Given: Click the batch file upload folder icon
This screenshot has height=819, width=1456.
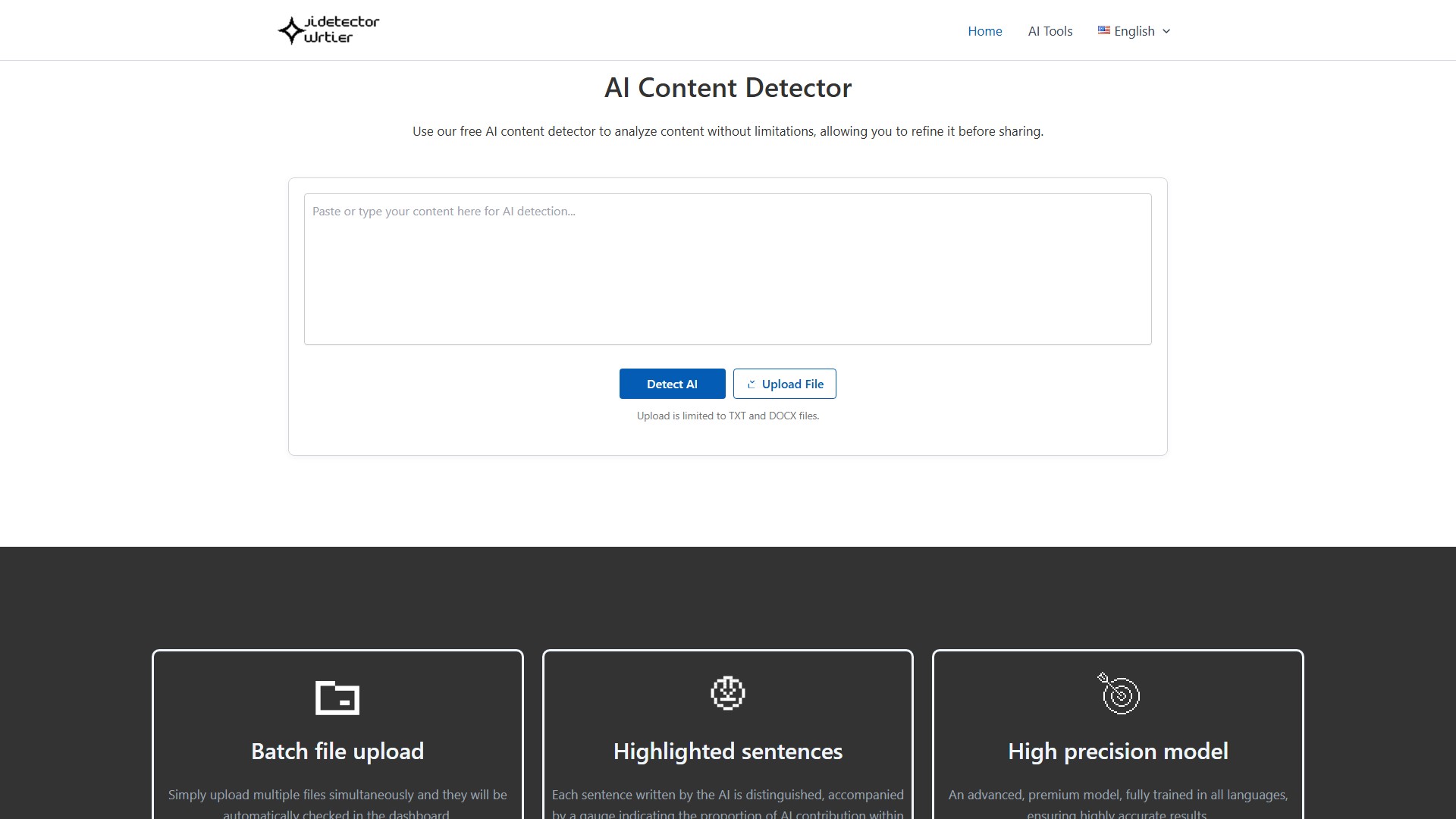Looking at the screenshot, I should [x=337, y=697].
